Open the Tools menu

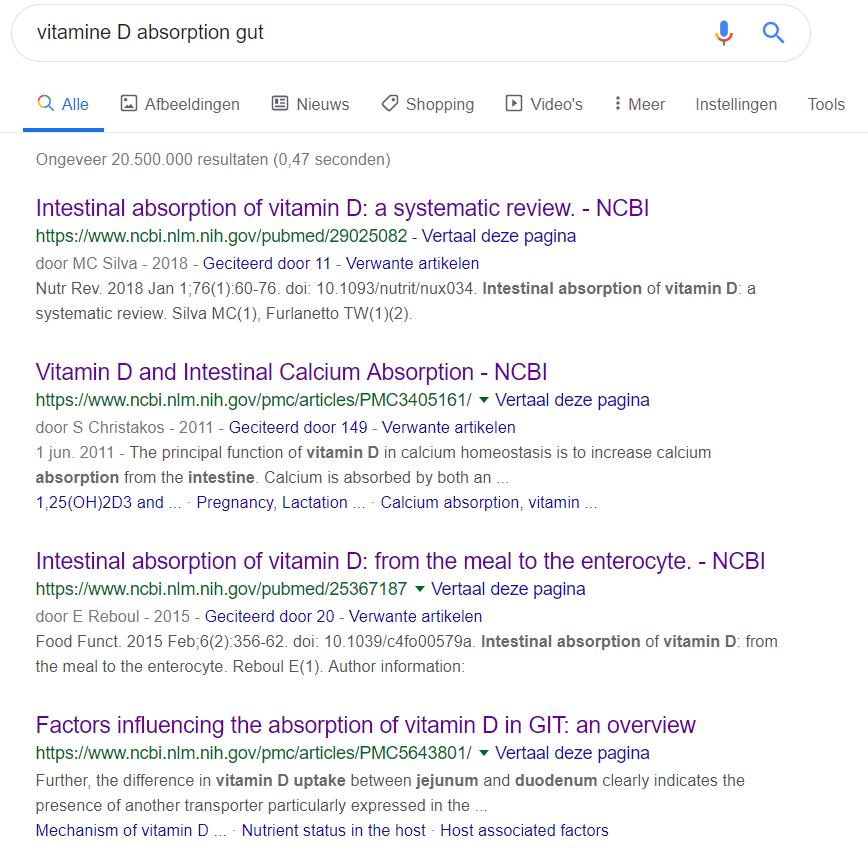tap(826, 104)
